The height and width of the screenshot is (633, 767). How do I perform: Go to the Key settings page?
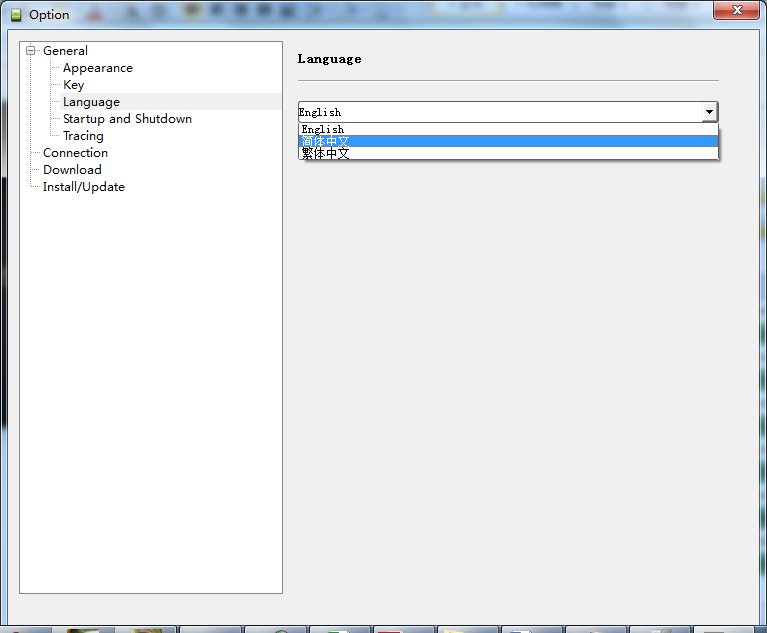click(73, 85)
